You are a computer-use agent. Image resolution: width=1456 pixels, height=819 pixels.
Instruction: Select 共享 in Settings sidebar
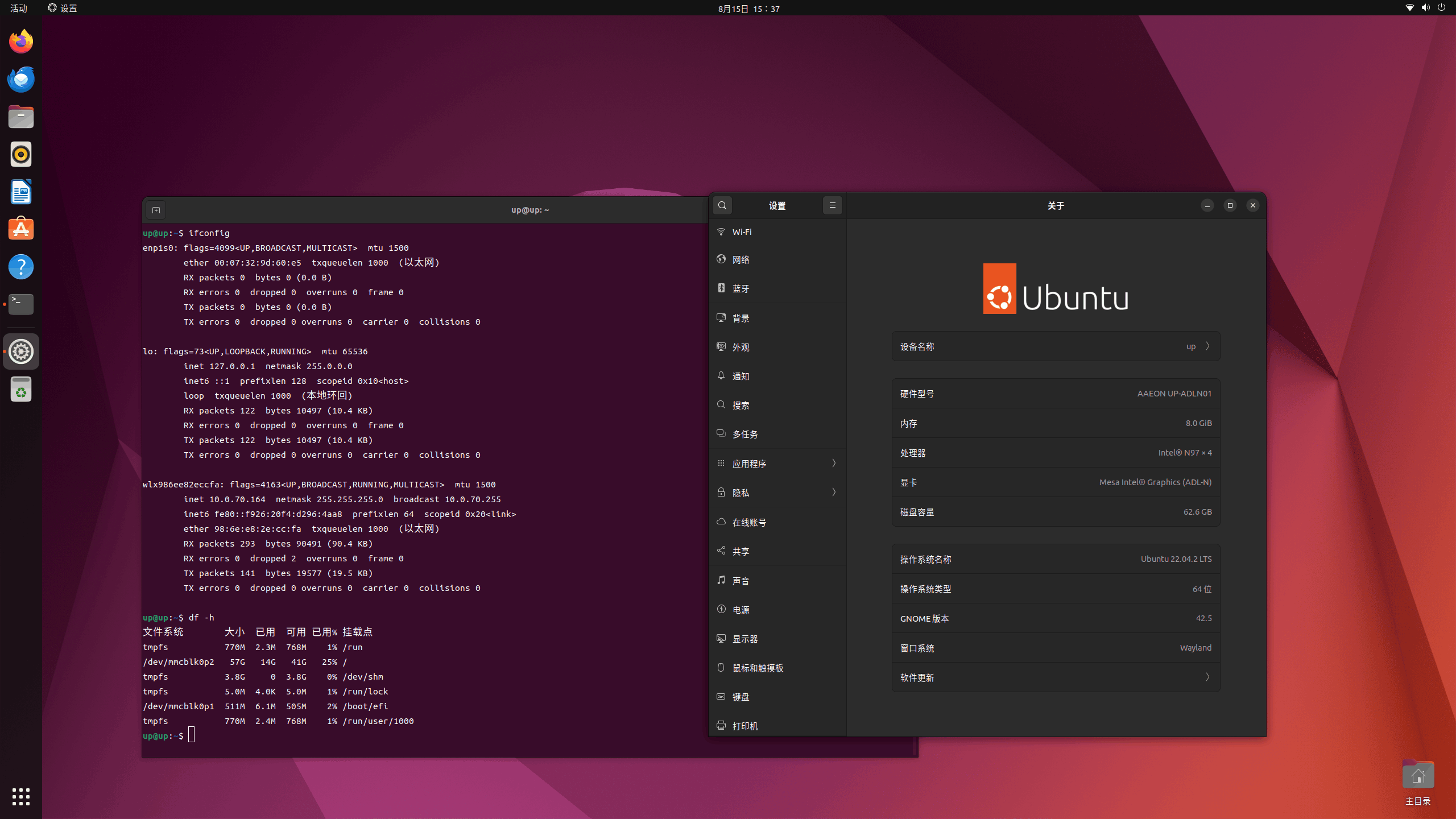tap(777, 551)
